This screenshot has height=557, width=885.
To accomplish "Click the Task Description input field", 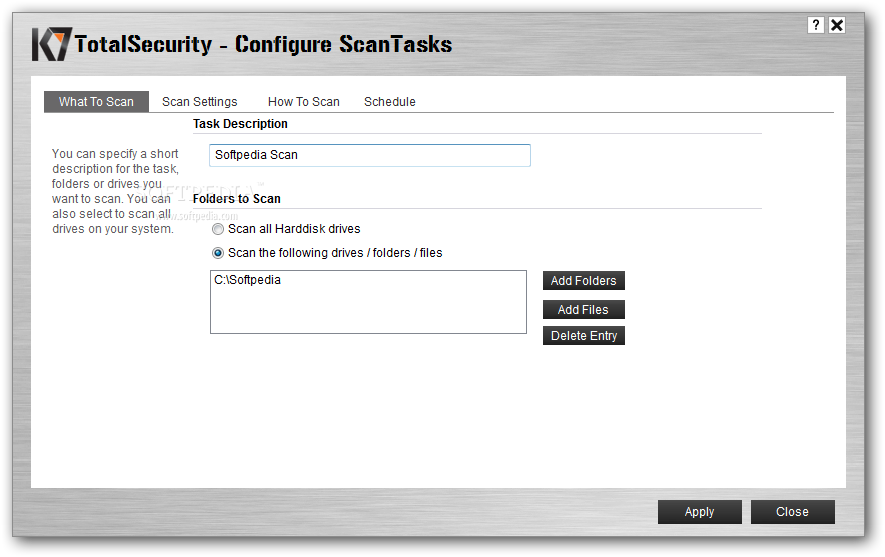I will pos(370,155).
